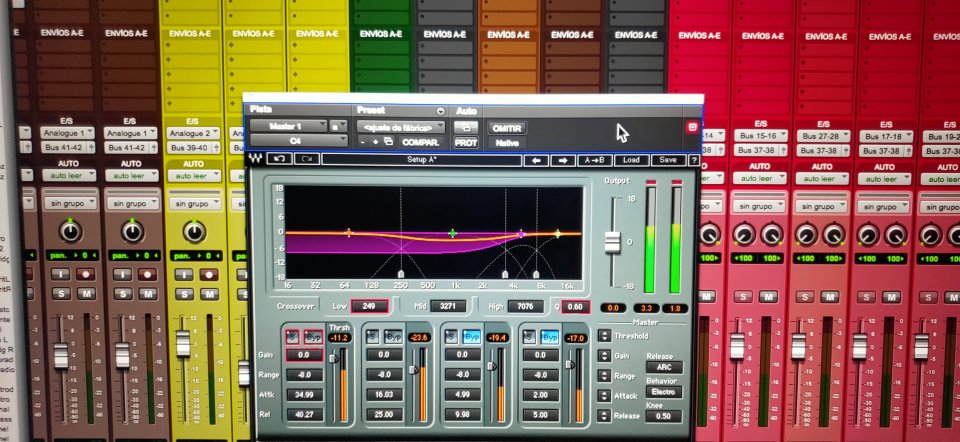Go to previous Waves preset with left arrow
This screenshot has height=442, width=960.
click(x=536, y=160)
